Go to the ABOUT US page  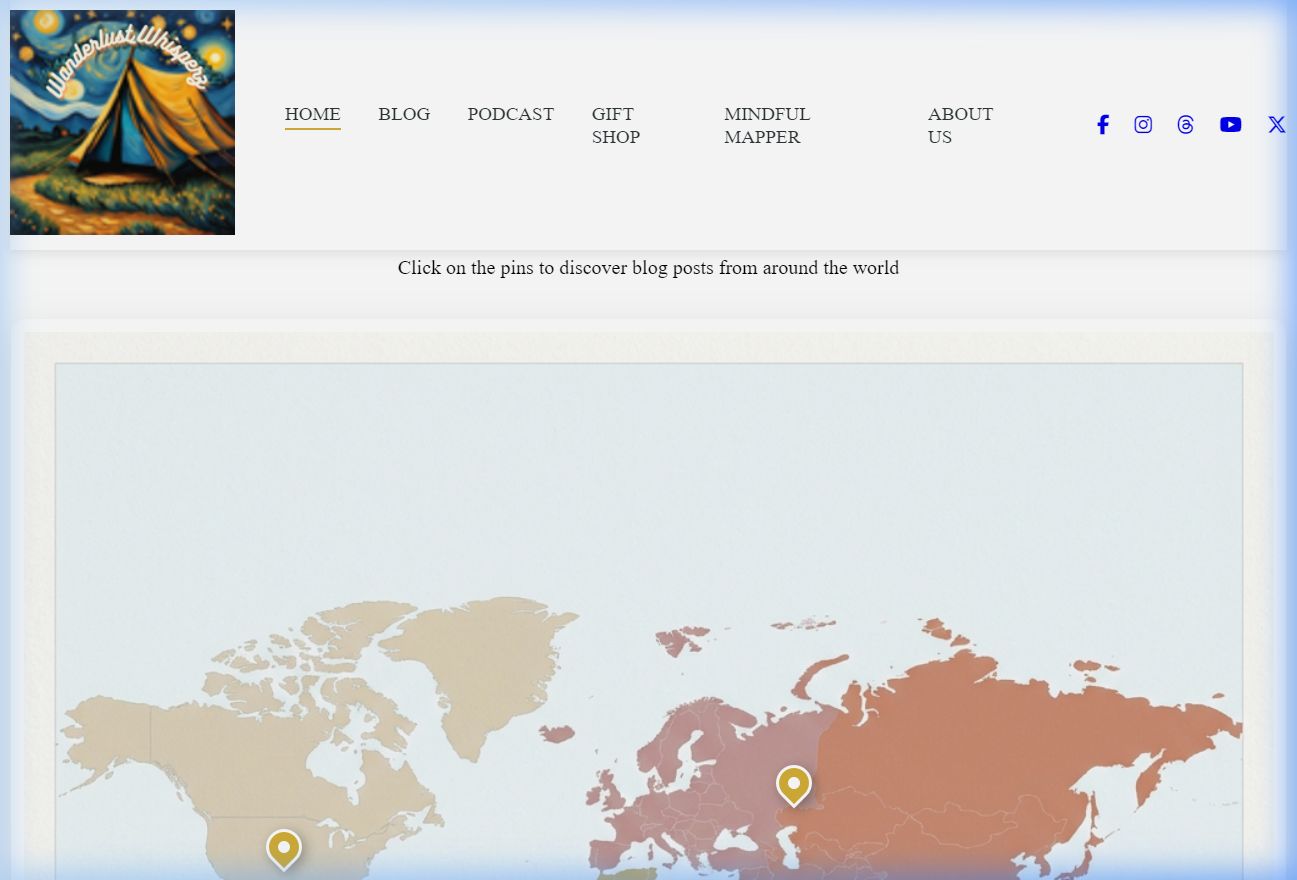[960, 126]
